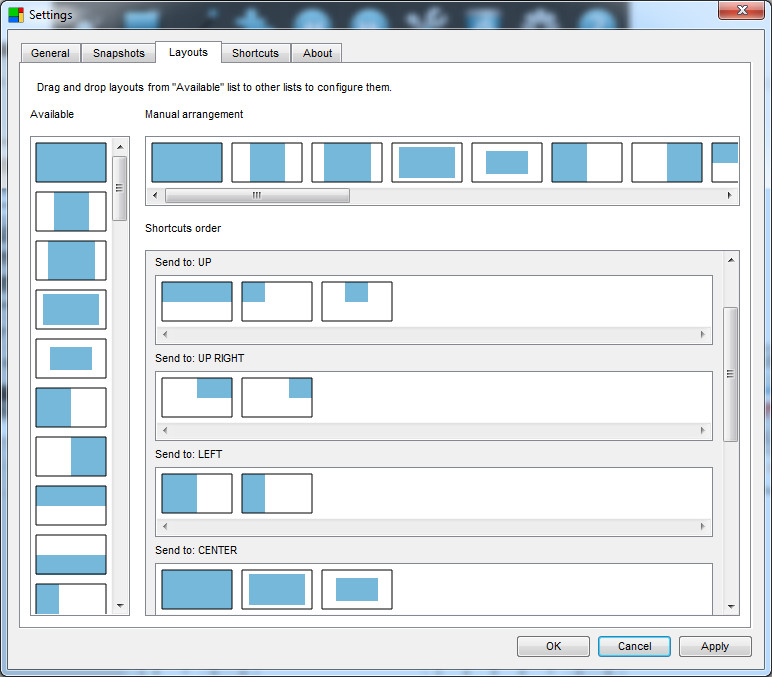Select top-right corner layout in UP RIGHT
The width and height of the screenshot is (772, 677).
point(277,397)
